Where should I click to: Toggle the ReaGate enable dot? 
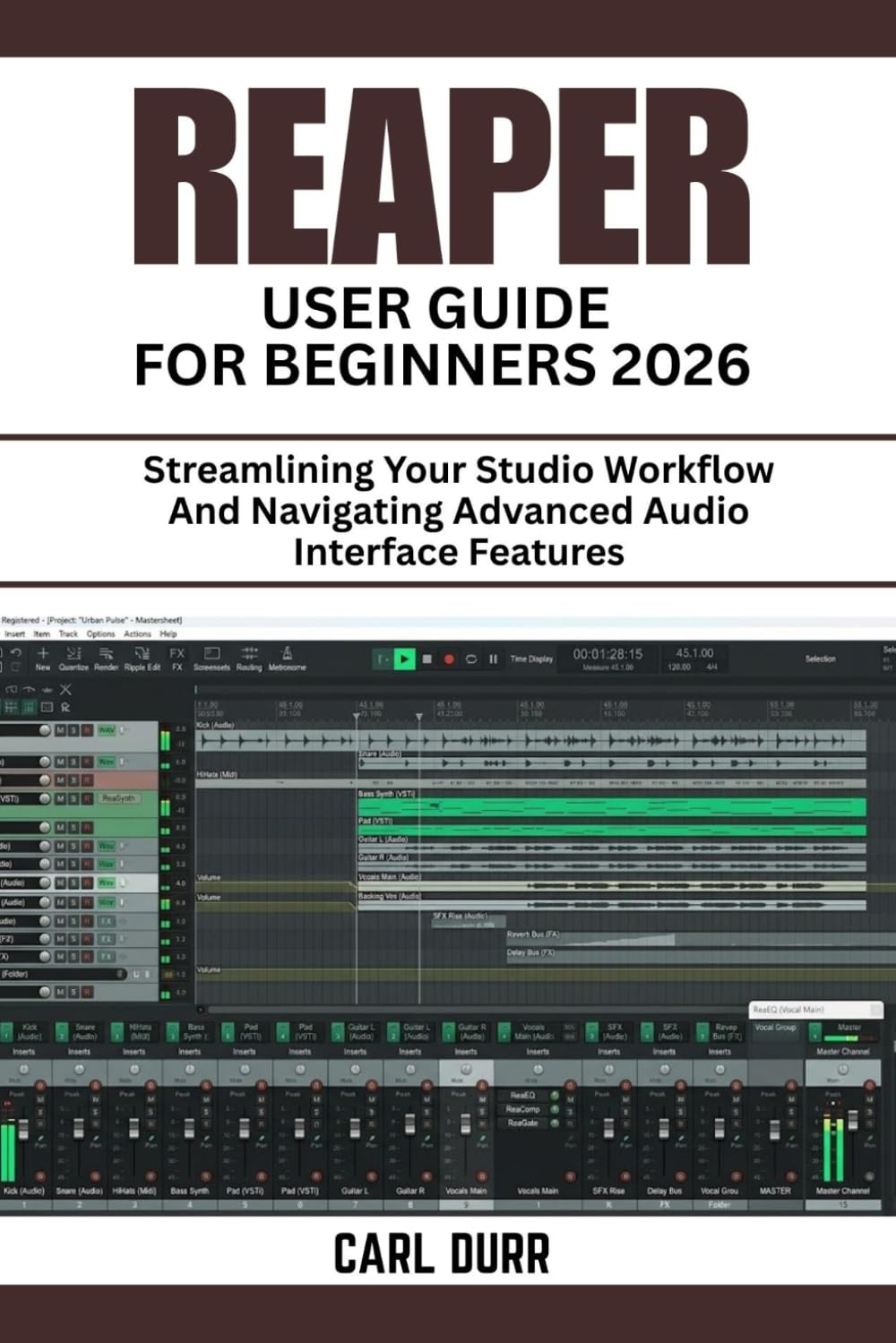coord(556,1123)
